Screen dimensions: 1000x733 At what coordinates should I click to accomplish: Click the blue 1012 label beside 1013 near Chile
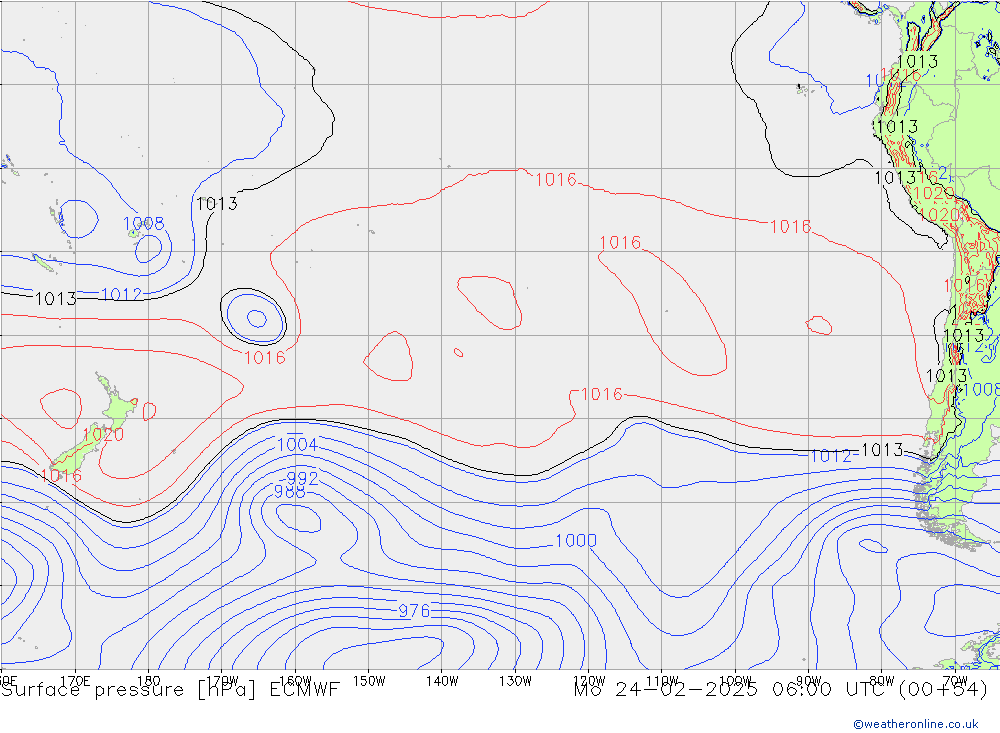pos(831,456)
